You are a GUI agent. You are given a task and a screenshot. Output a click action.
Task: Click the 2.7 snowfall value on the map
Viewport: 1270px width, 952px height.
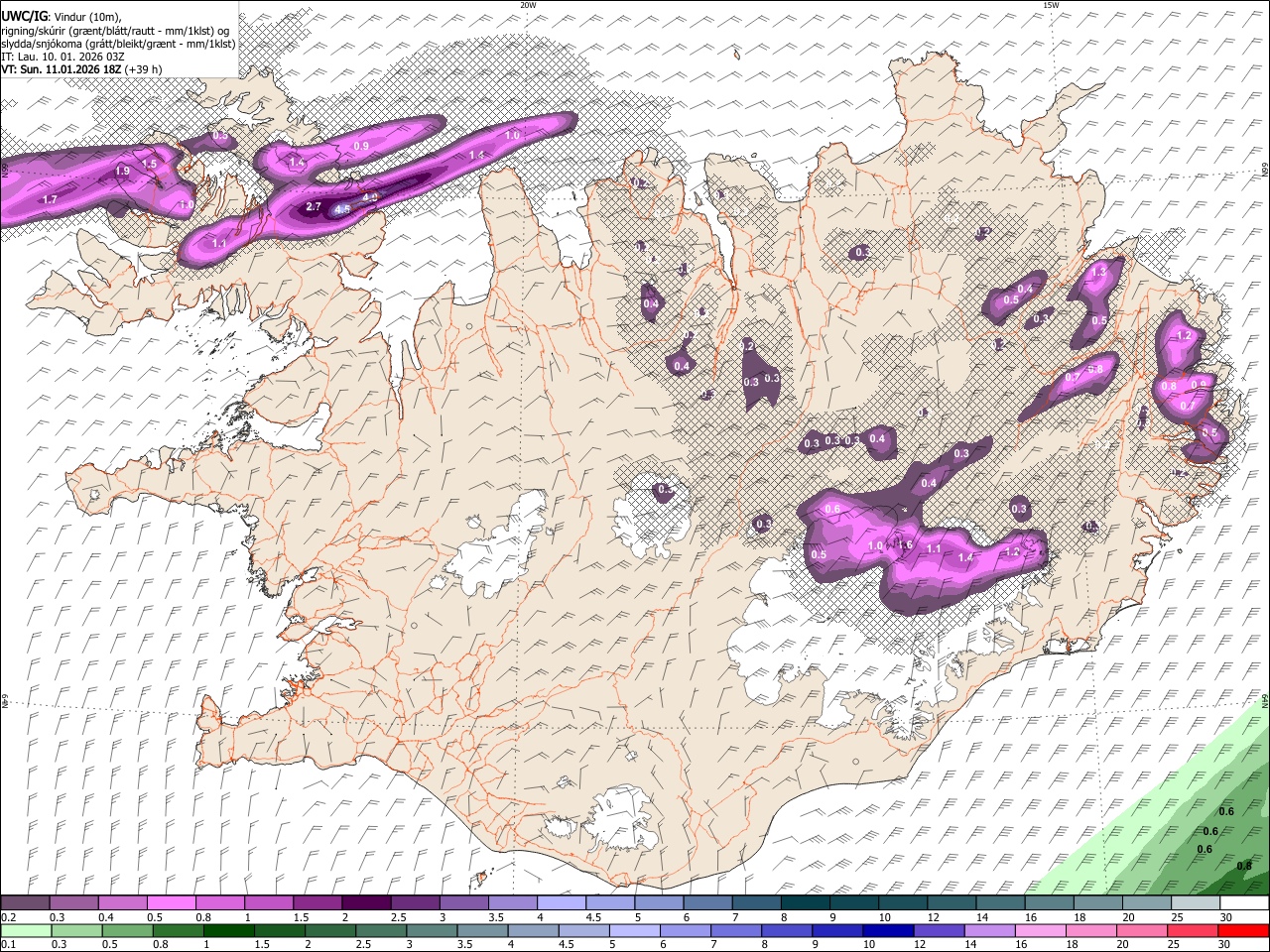click(314, 206)
